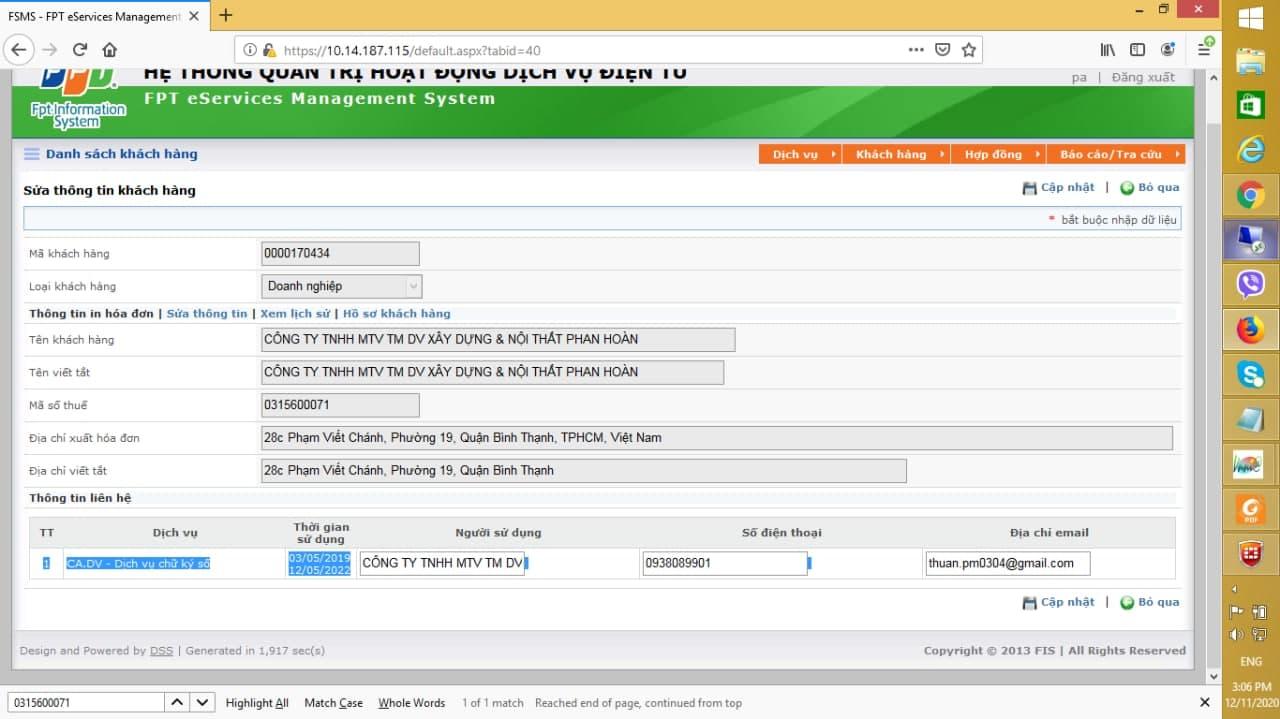This screenshot has height=719, width=1280.
Task: Click the Địa chỉ xuất hóa đơn field
Action: [716, 438]
